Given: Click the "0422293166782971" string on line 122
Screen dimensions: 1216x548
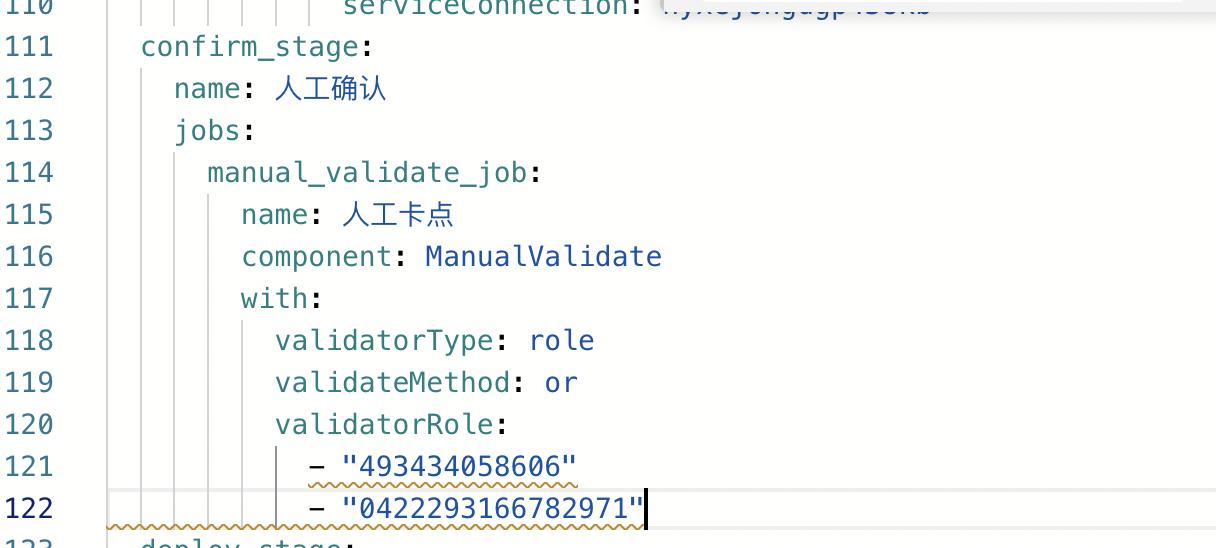Looking at the screenshot, I should click(493, 509).
